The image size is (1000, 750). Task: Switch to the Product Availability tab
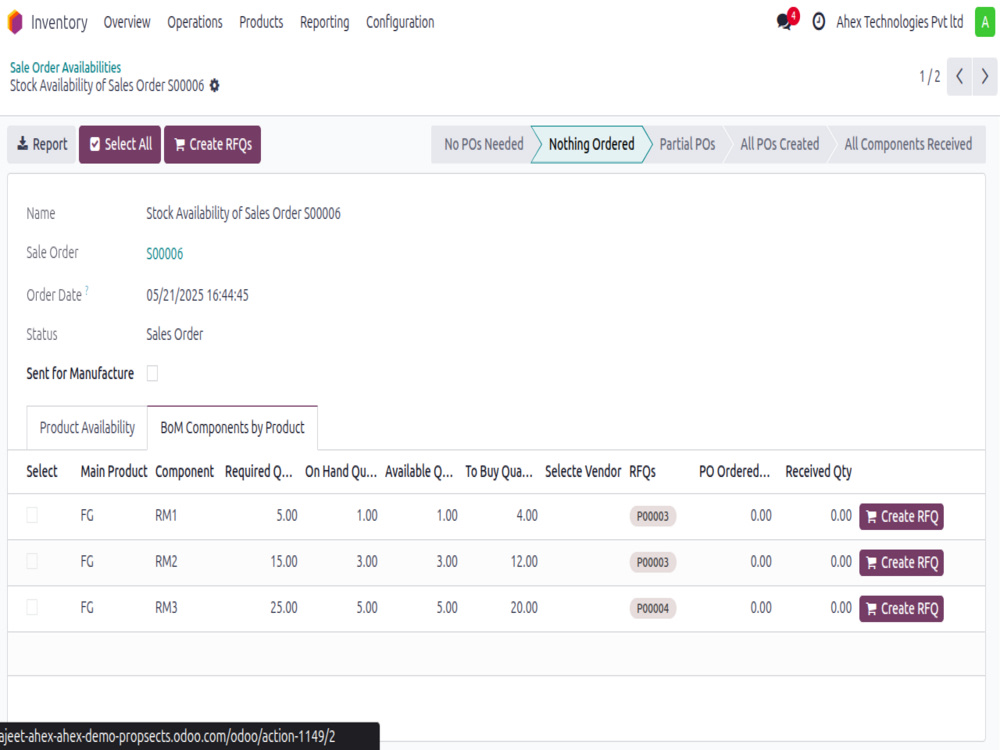click(x=87, y=427)
